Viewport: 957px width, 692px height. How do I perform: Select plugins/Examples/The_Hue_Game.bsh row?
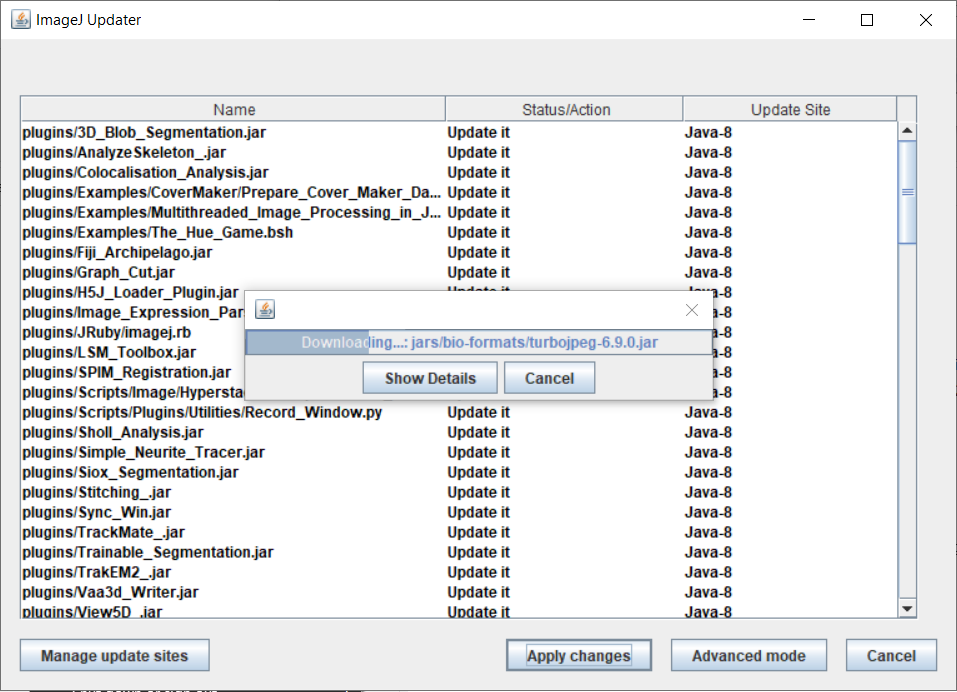[x=459, y=232]
